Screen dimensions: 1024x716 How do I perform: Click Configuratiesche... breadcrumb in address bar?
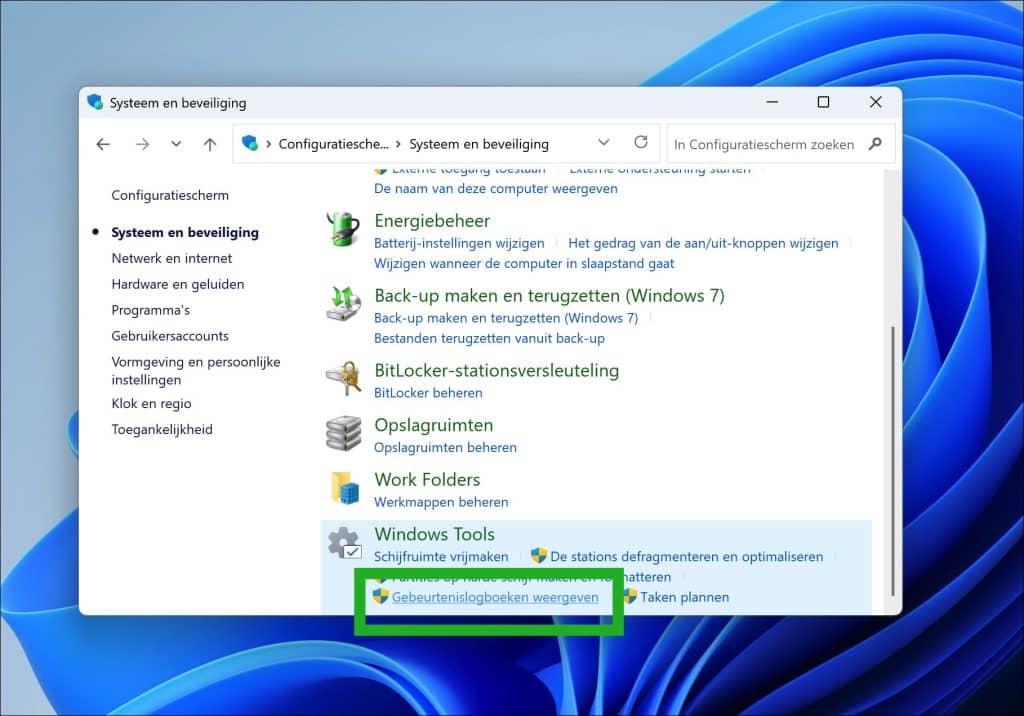pyautogui.click(x=333, y=144)
